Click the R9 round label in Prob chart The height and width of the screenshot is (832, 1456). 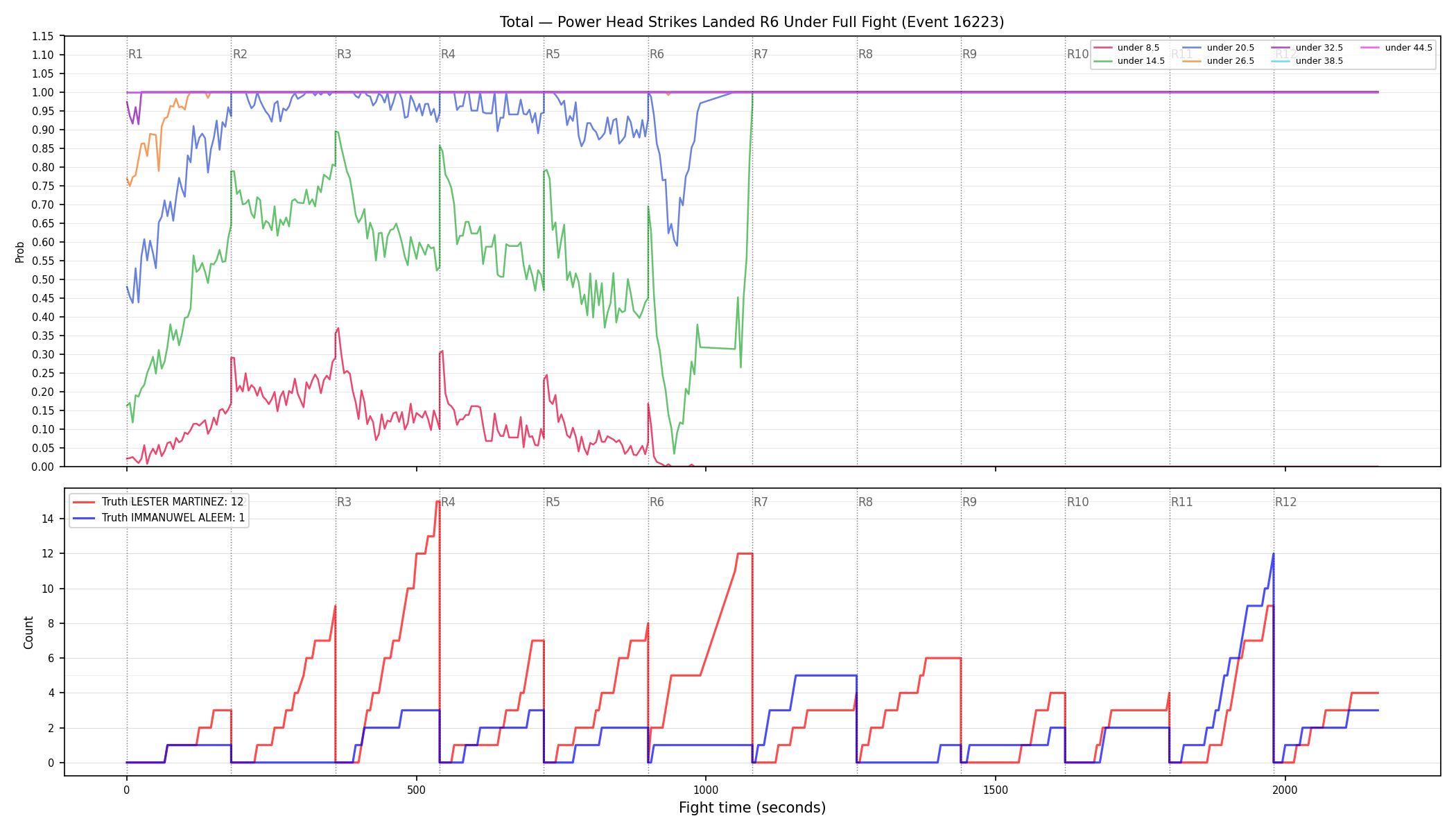969,54
